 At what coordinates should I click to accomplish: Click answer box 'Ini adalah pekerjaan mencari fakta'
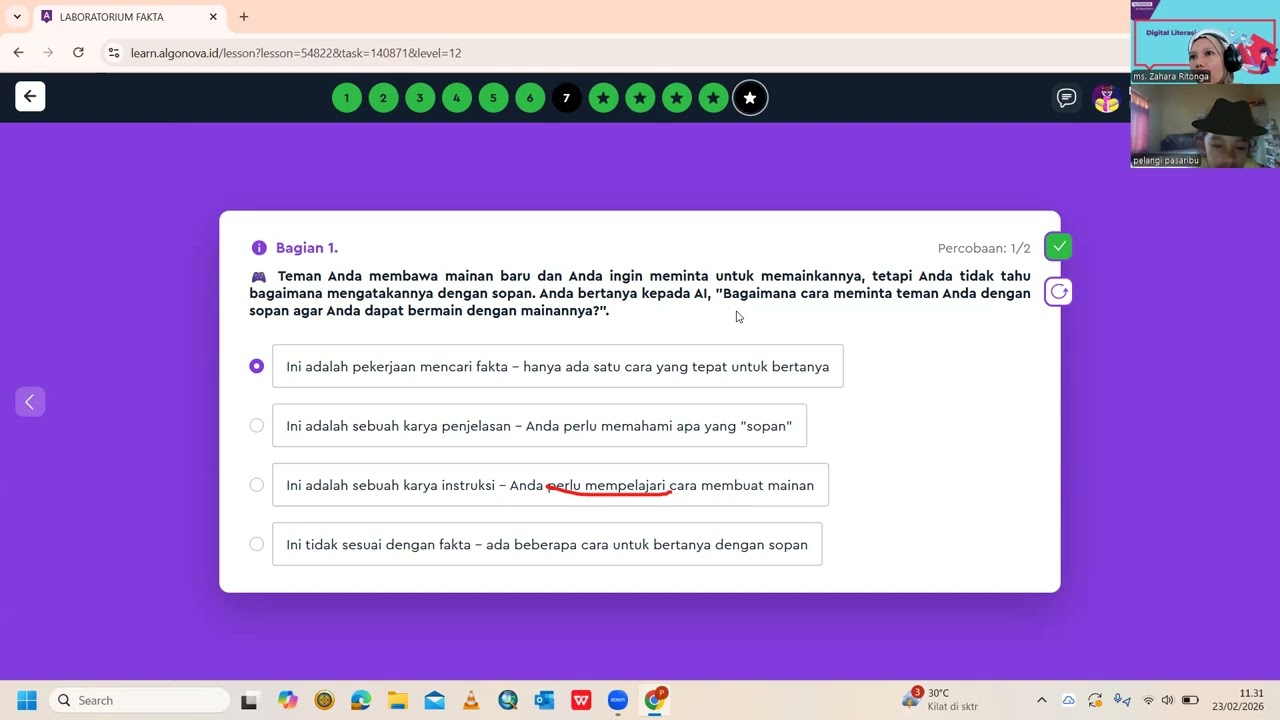pos(558,366)
